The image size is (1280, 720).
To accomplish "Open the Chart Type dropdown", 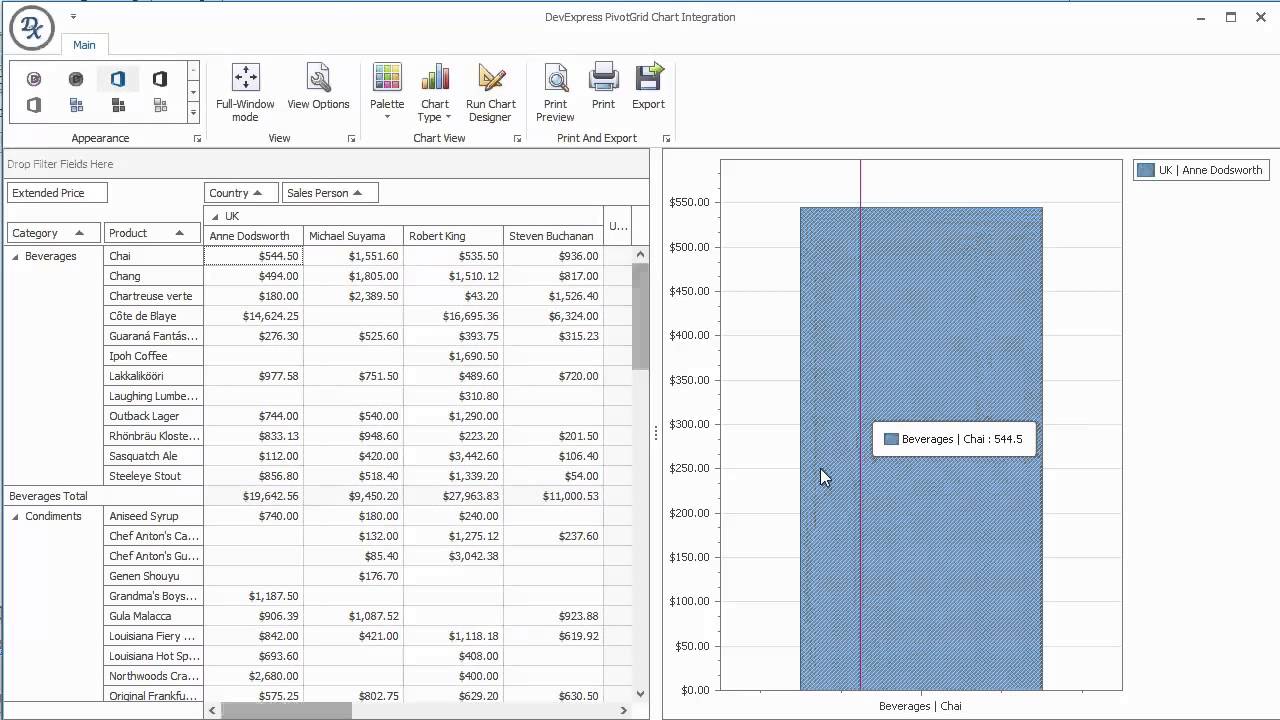I will pos(435,93).
